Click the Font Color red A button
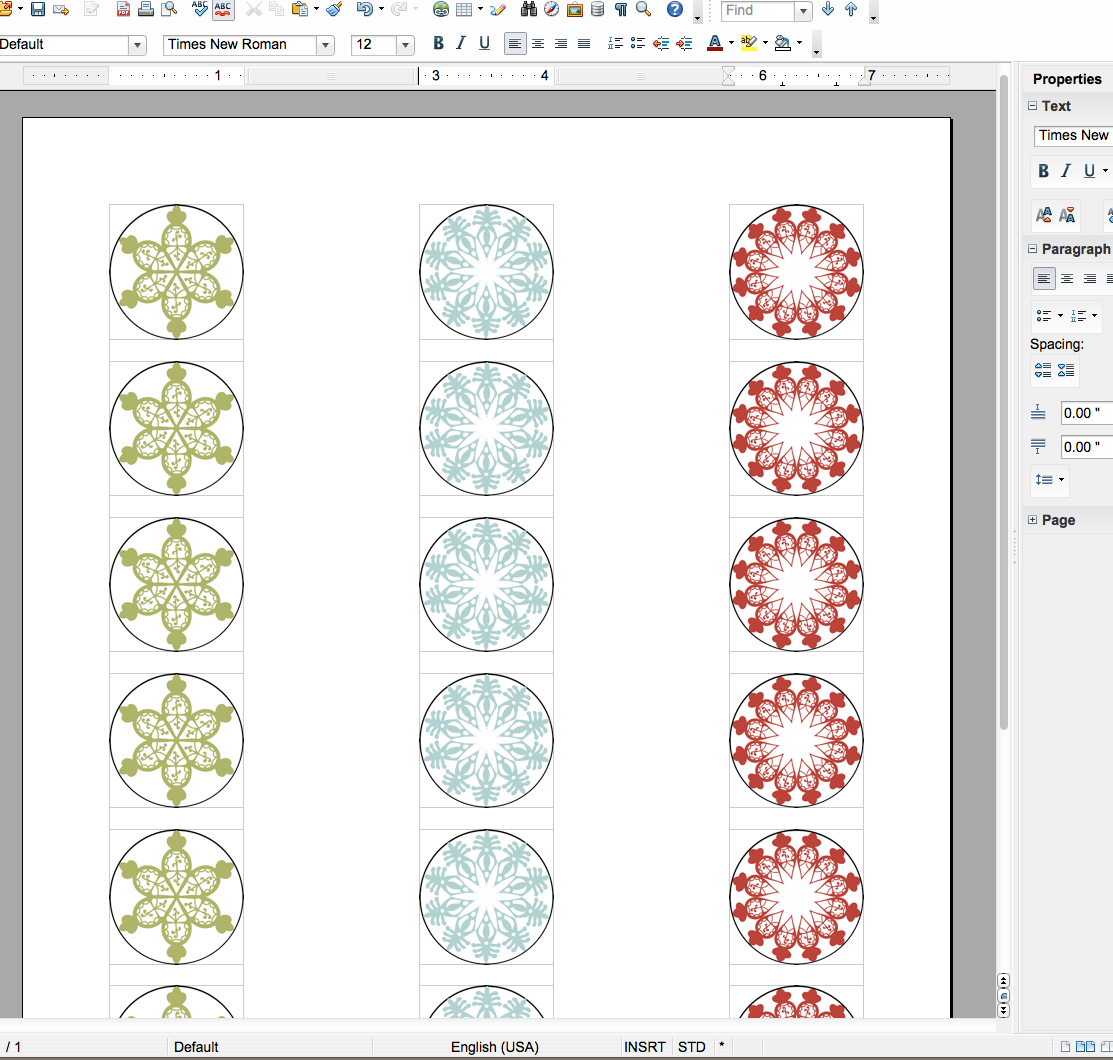Image resolution: width=1113 pixels, height=1060 pixels. point(714,43)
